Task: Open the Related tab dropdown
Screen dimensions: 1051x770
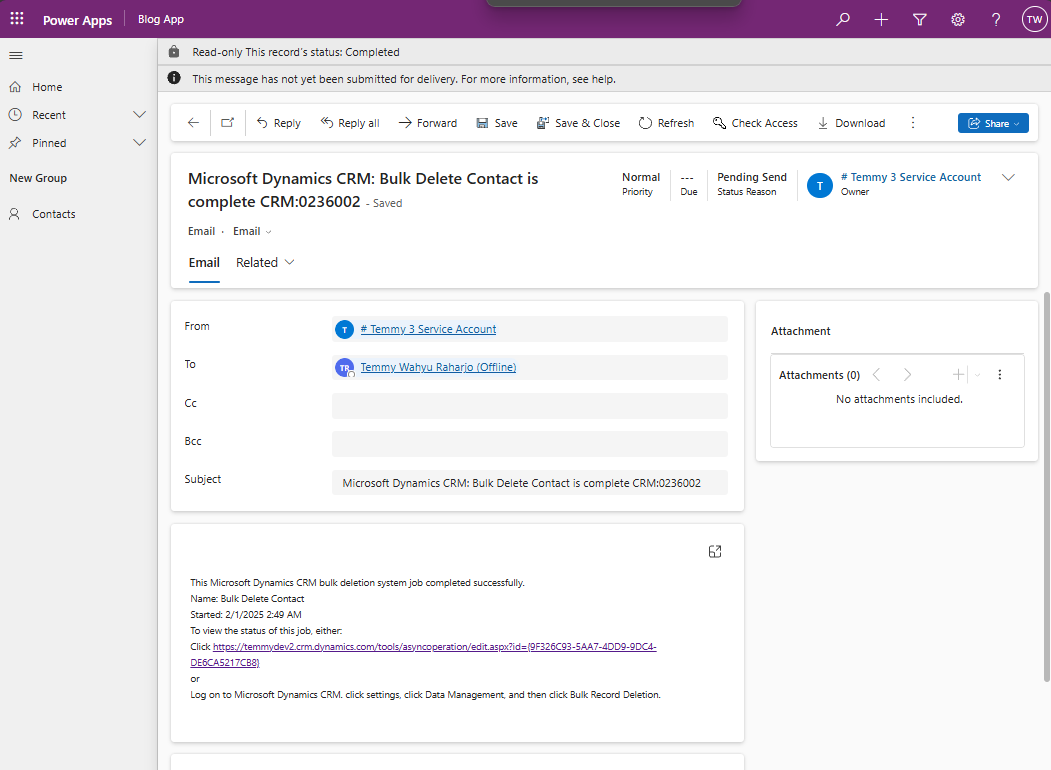Action: [265, 263]
